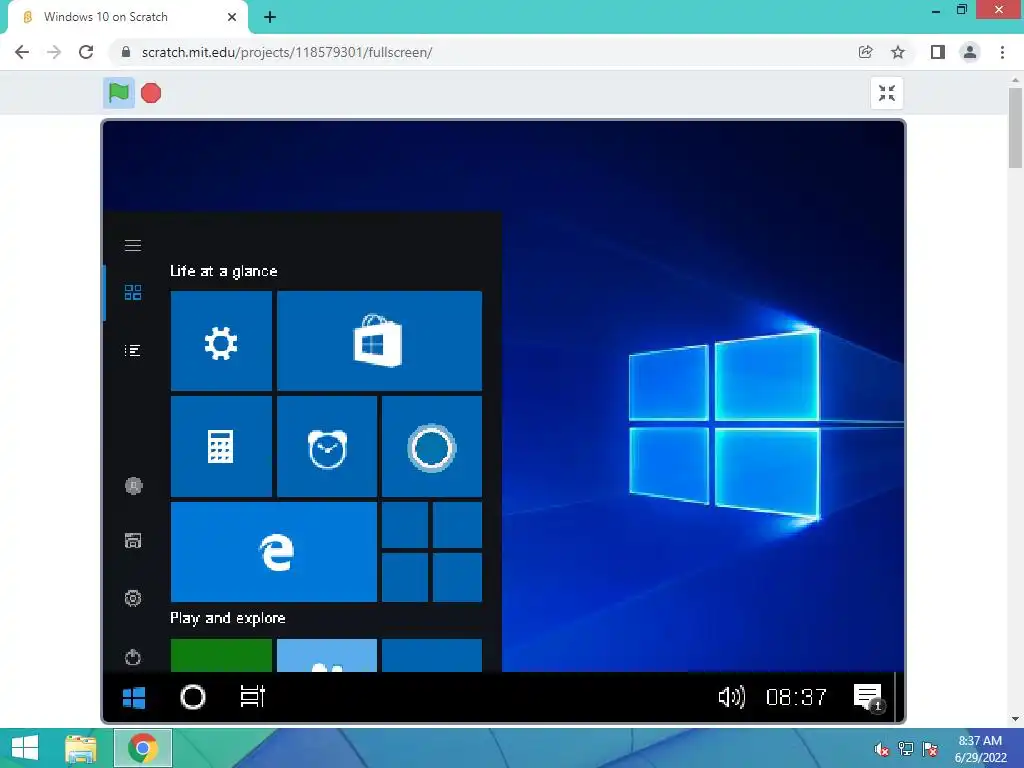Open settings gear in Start sidebar

133,598
